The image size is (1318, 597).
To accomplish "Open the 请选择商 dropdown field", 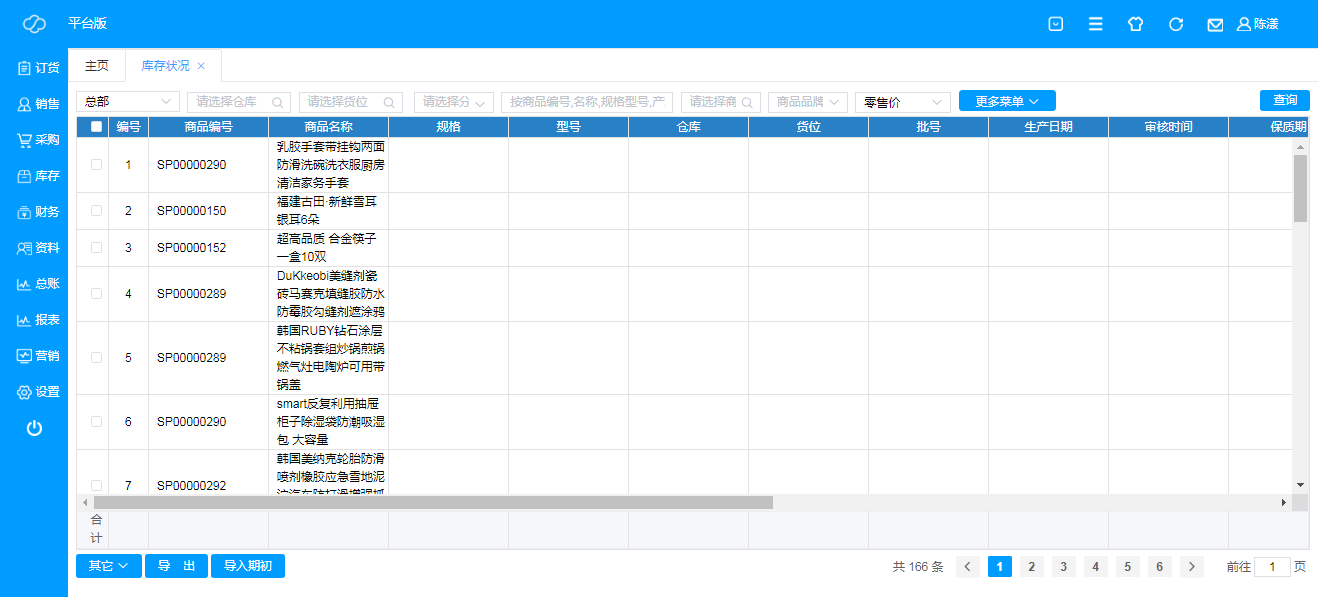I will [x=721, y=102].
